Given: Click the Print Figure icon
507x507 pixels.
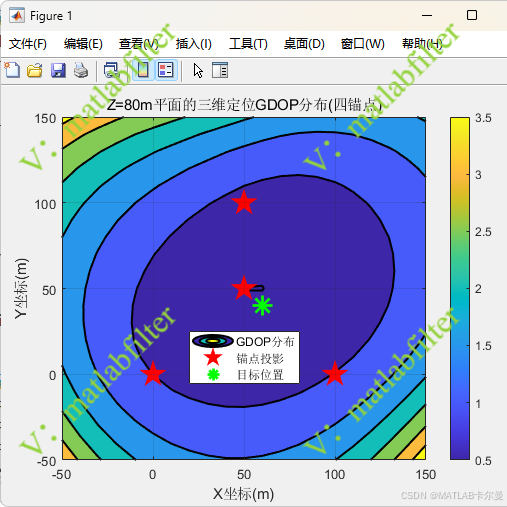Looking at the screenshot, I should (x=81, y=70).
